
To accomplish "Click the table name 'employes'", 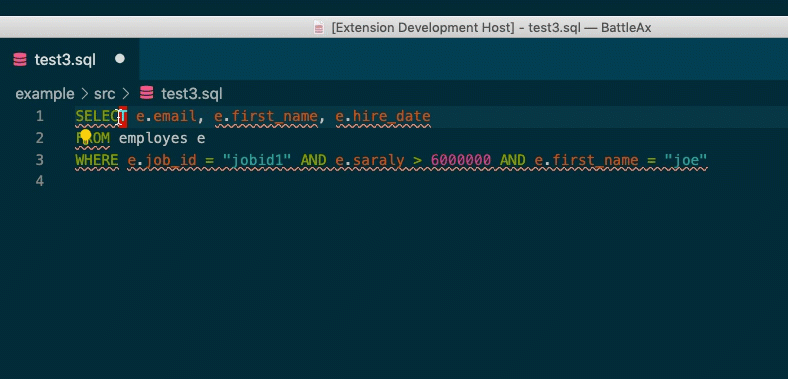I will (153, 138).
